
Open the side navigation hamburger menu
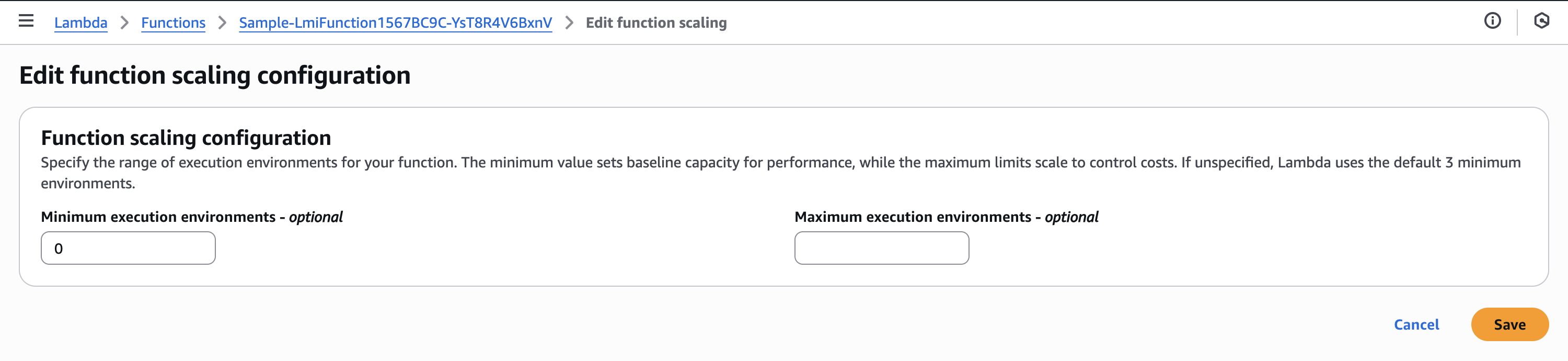click(26, 21)
